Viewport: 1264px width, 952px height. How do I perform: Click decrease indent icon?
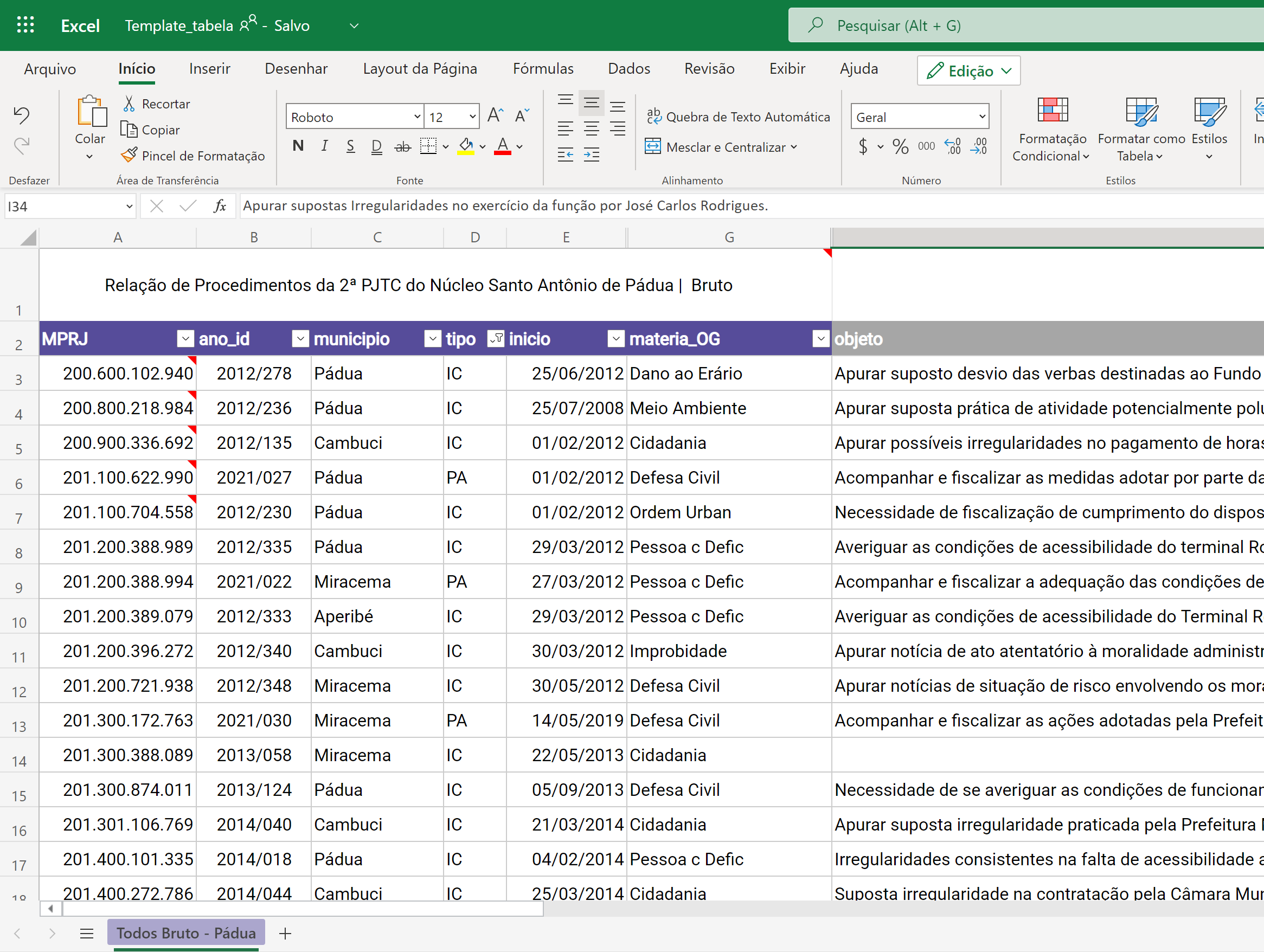pyautogui.click(x=565, y=155)
